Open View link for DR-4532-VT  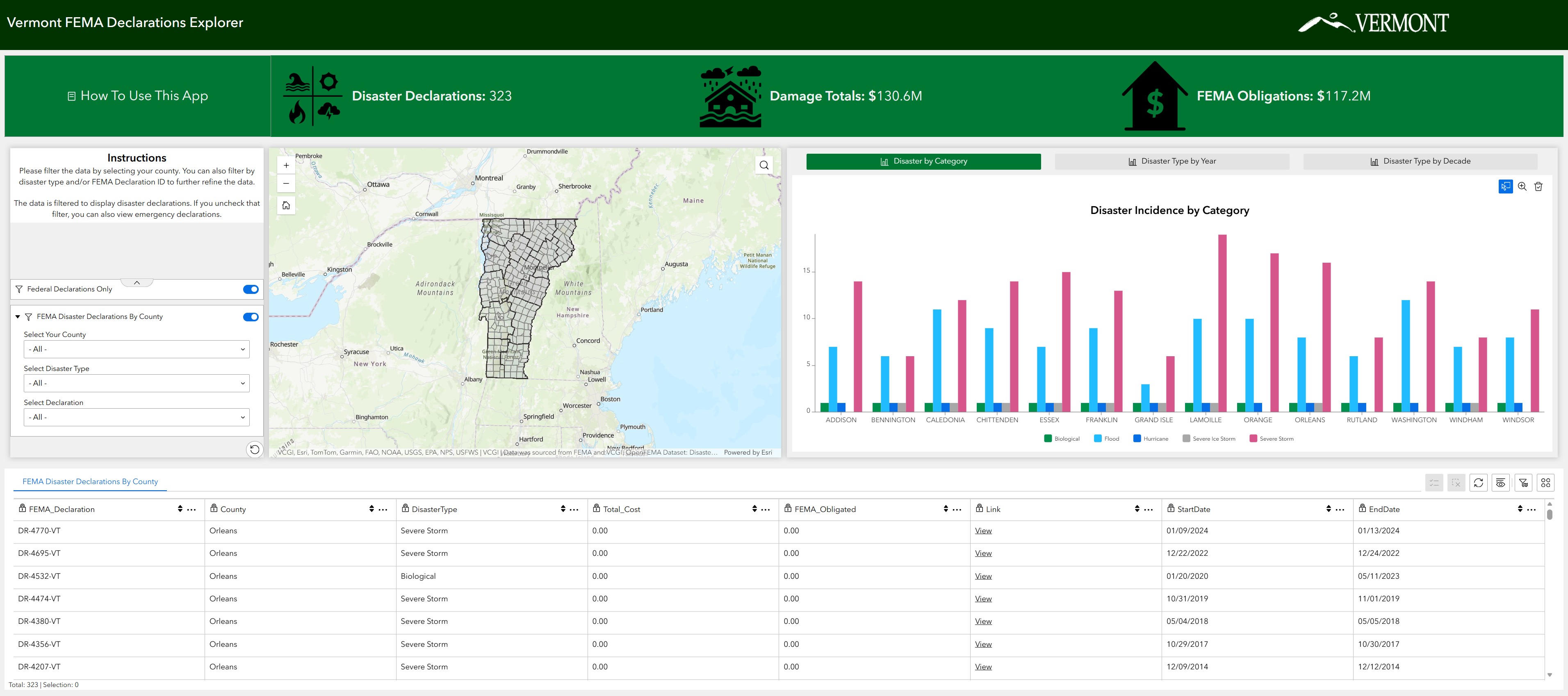click(x=983, y=576)
